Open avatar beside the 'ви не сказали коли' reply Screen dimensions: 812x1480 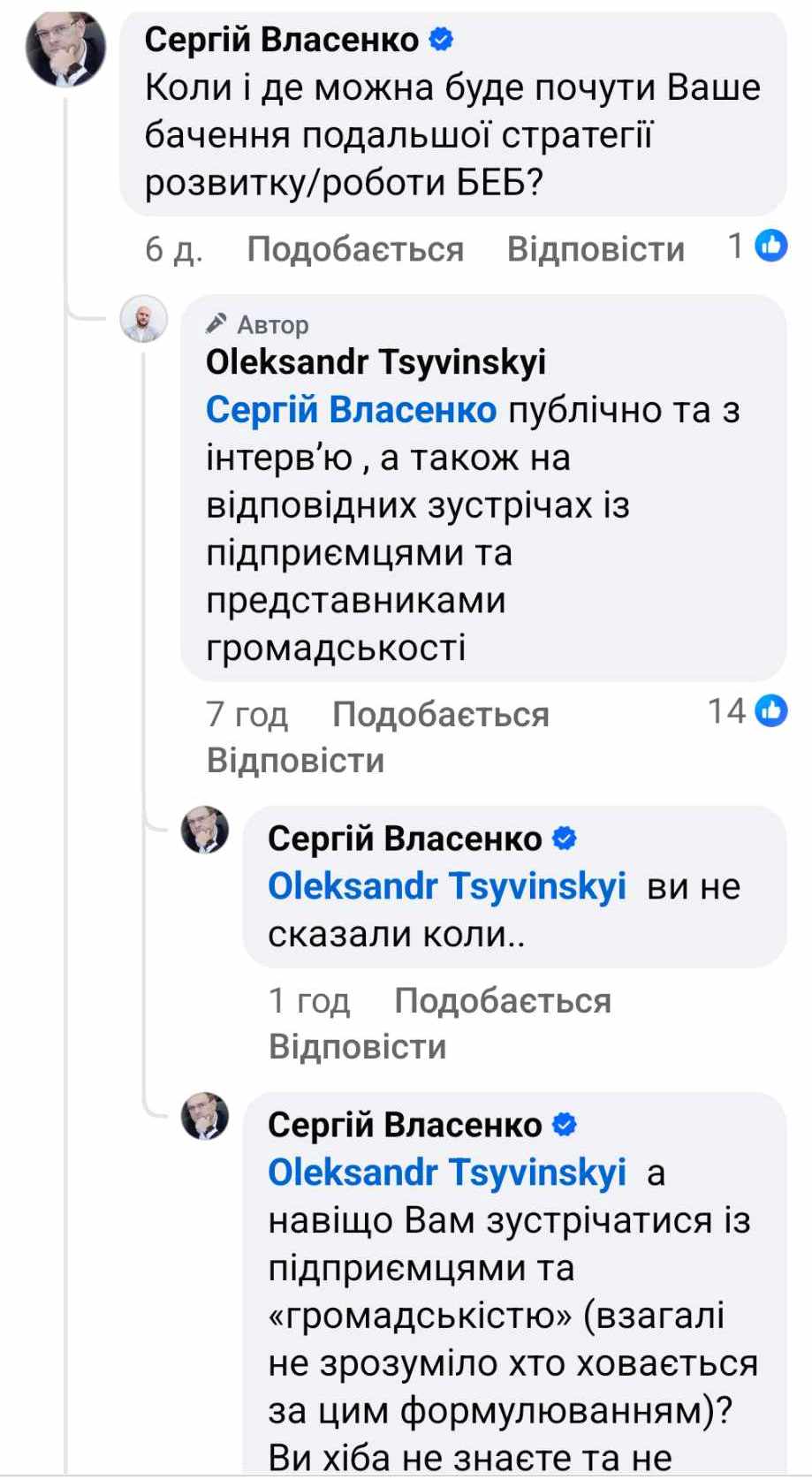click(205, 831)
